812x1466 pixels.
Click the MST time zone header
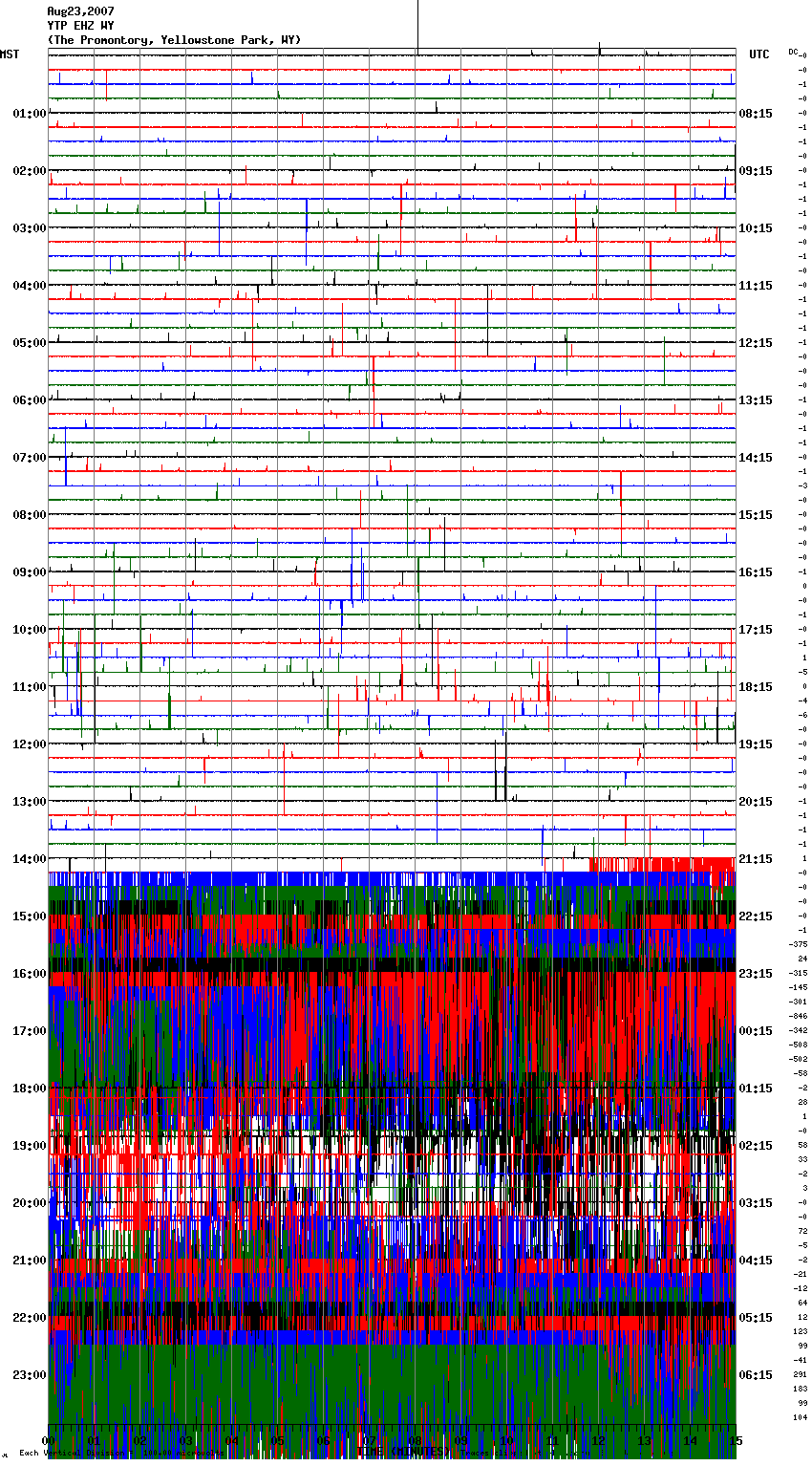tap(10, 54)
